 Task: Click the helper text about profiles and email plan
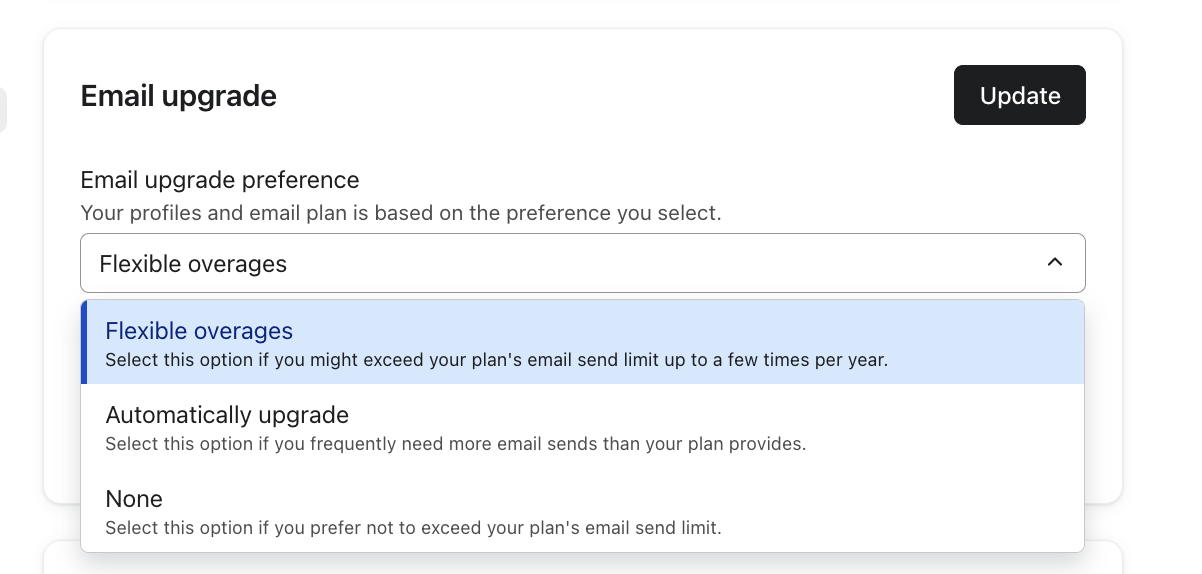[x=400, y=213]
